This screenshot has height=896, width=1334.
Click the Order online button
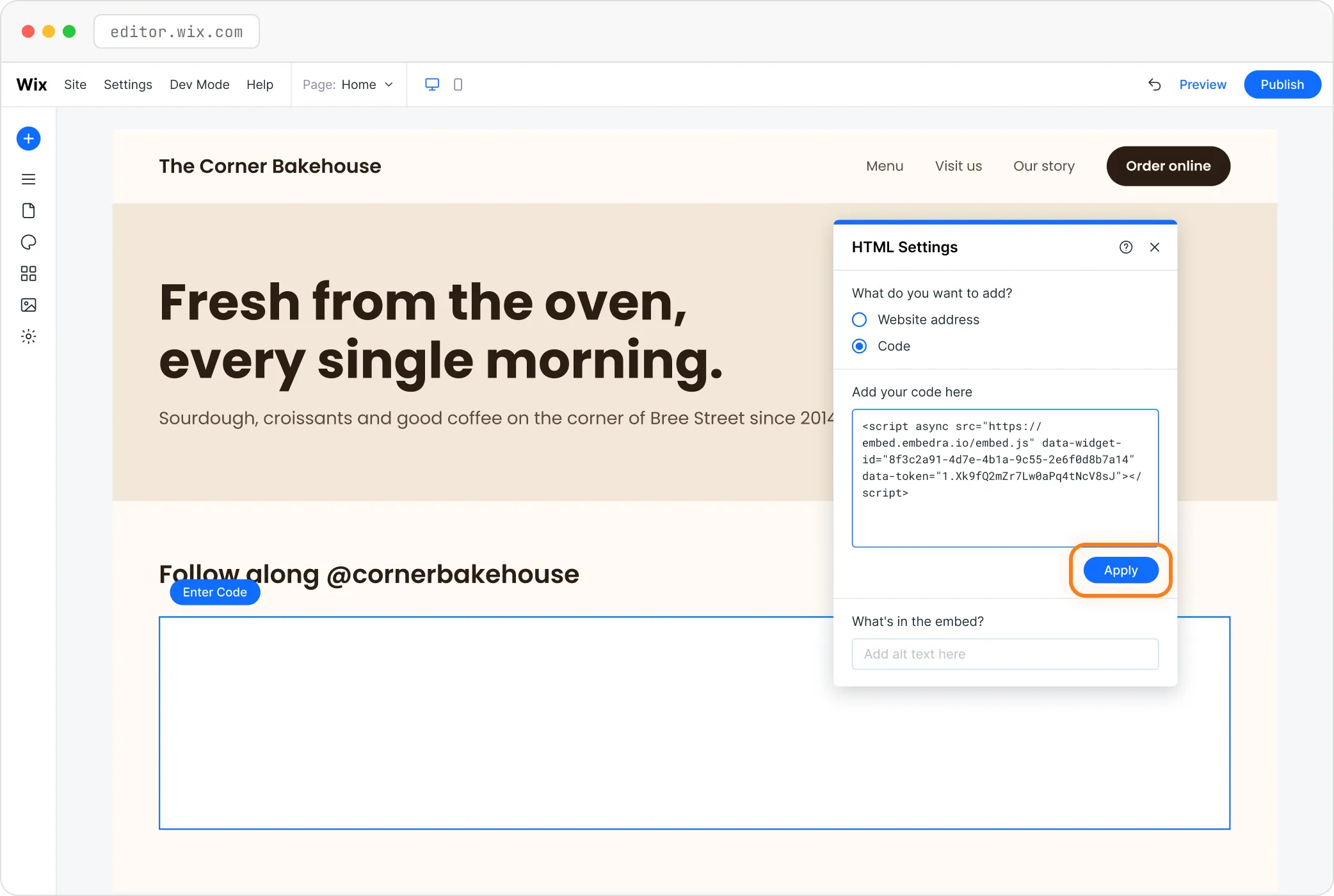point(1168,166)
